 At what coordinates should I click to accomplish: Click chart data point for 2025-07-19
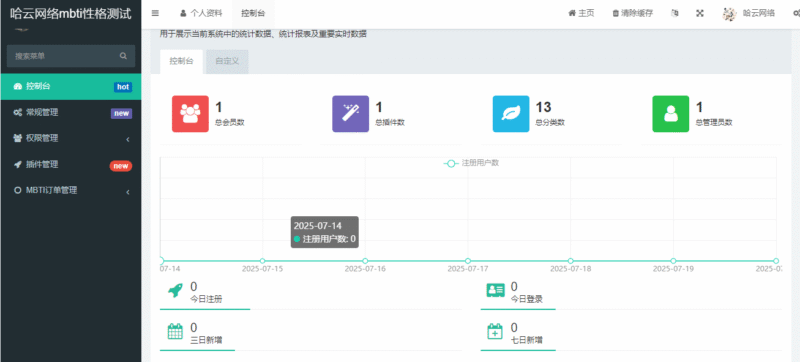(x=673, y=261)
